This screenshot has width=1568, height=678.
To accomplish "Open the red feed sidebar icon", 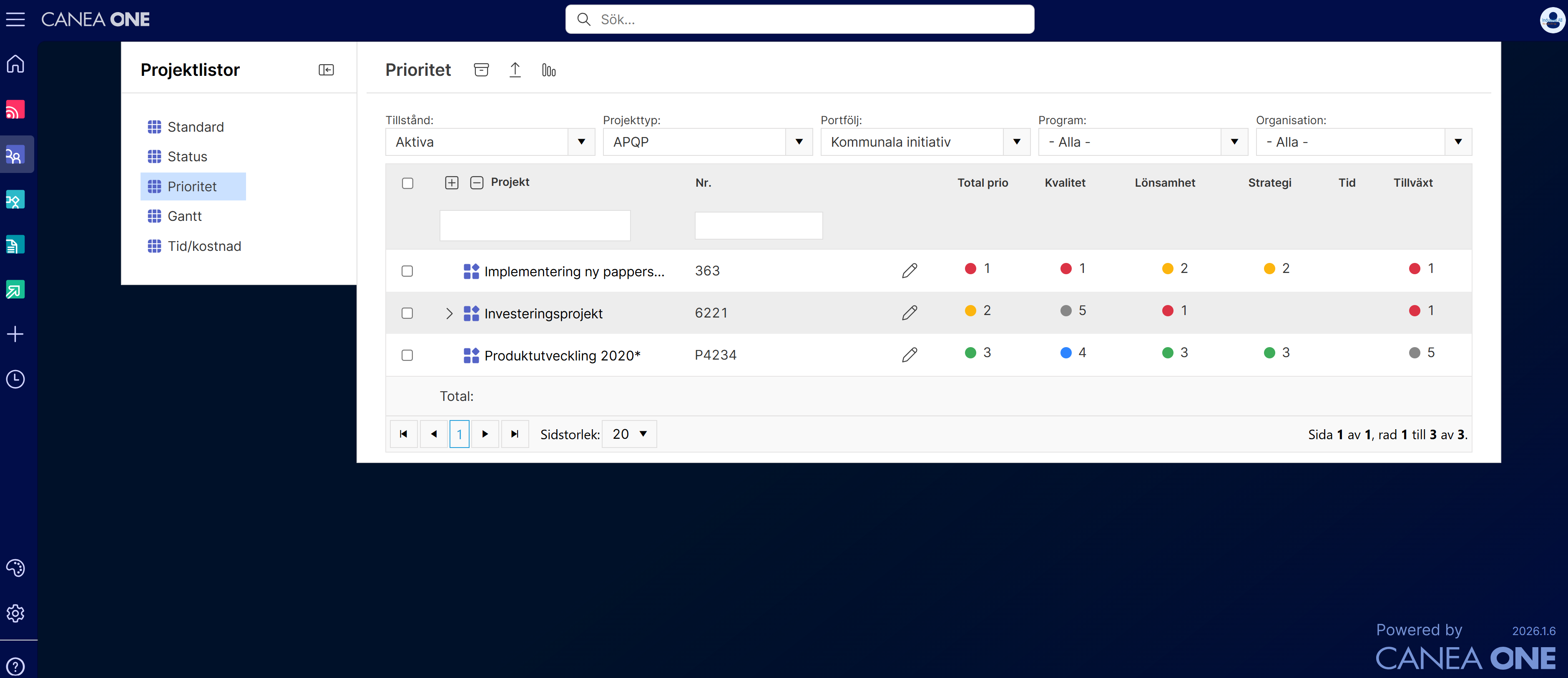I will (x=15, y=110).
